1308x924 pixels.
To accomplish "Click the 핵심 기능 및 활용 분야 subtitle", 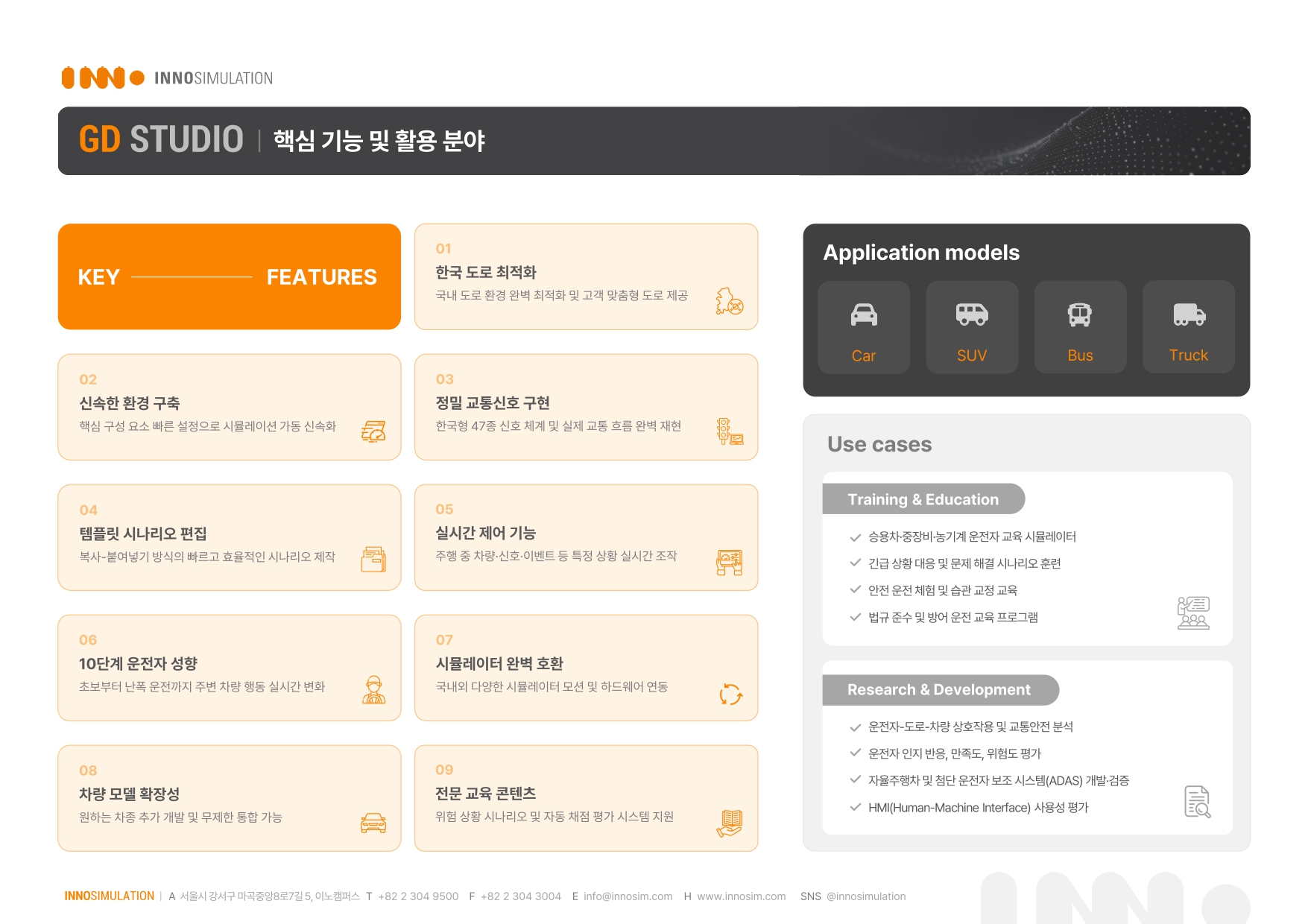I will (379, 140).
